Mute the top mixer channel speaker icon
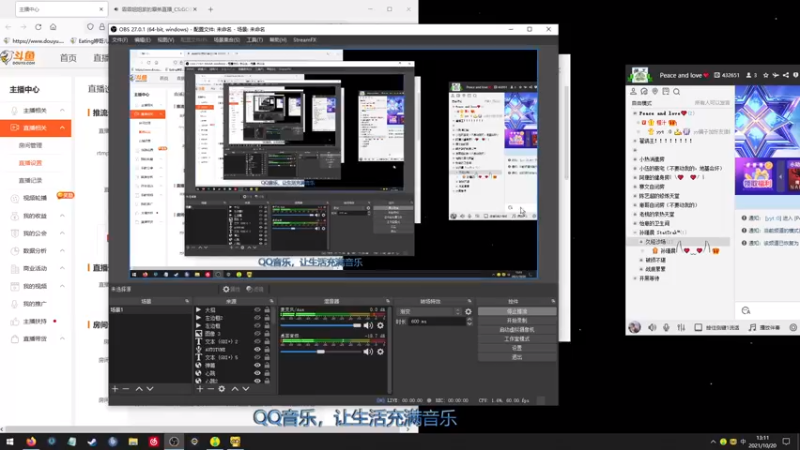800x450 pixels. 368,325
